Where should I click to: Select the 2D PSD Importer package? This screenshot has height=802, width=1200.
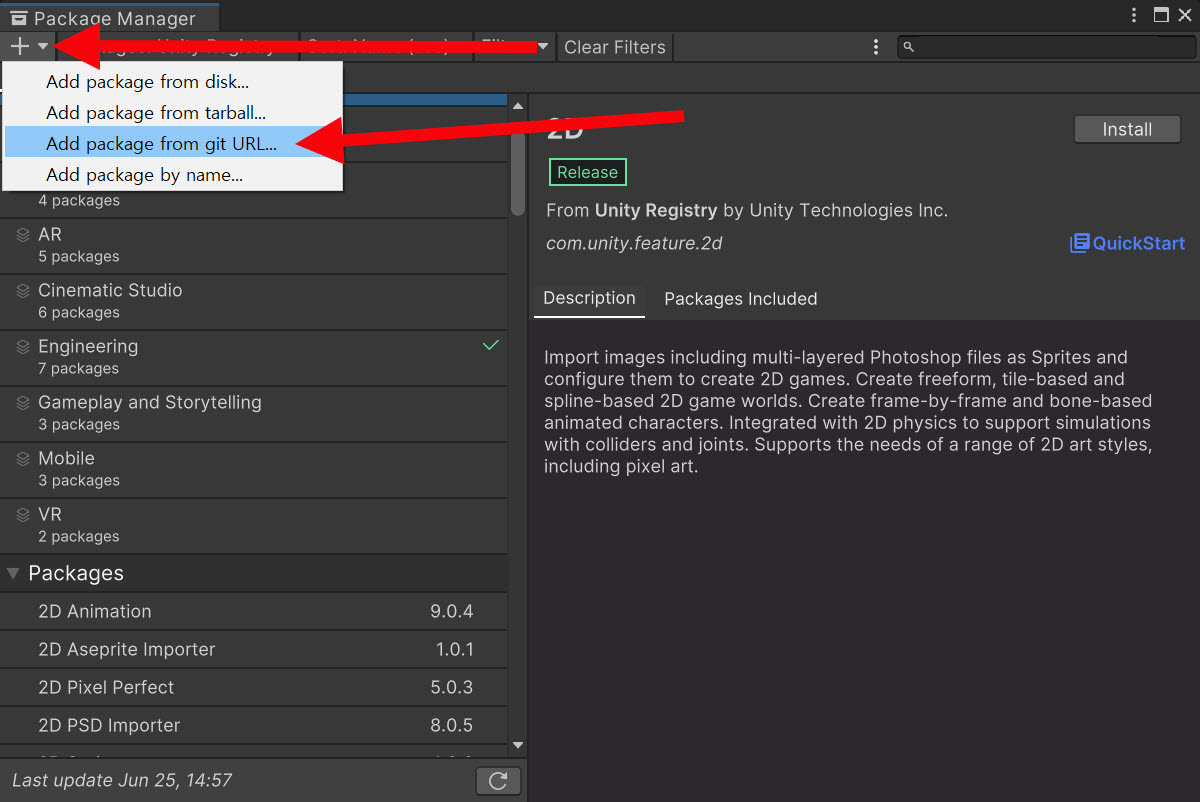point(254,725)
